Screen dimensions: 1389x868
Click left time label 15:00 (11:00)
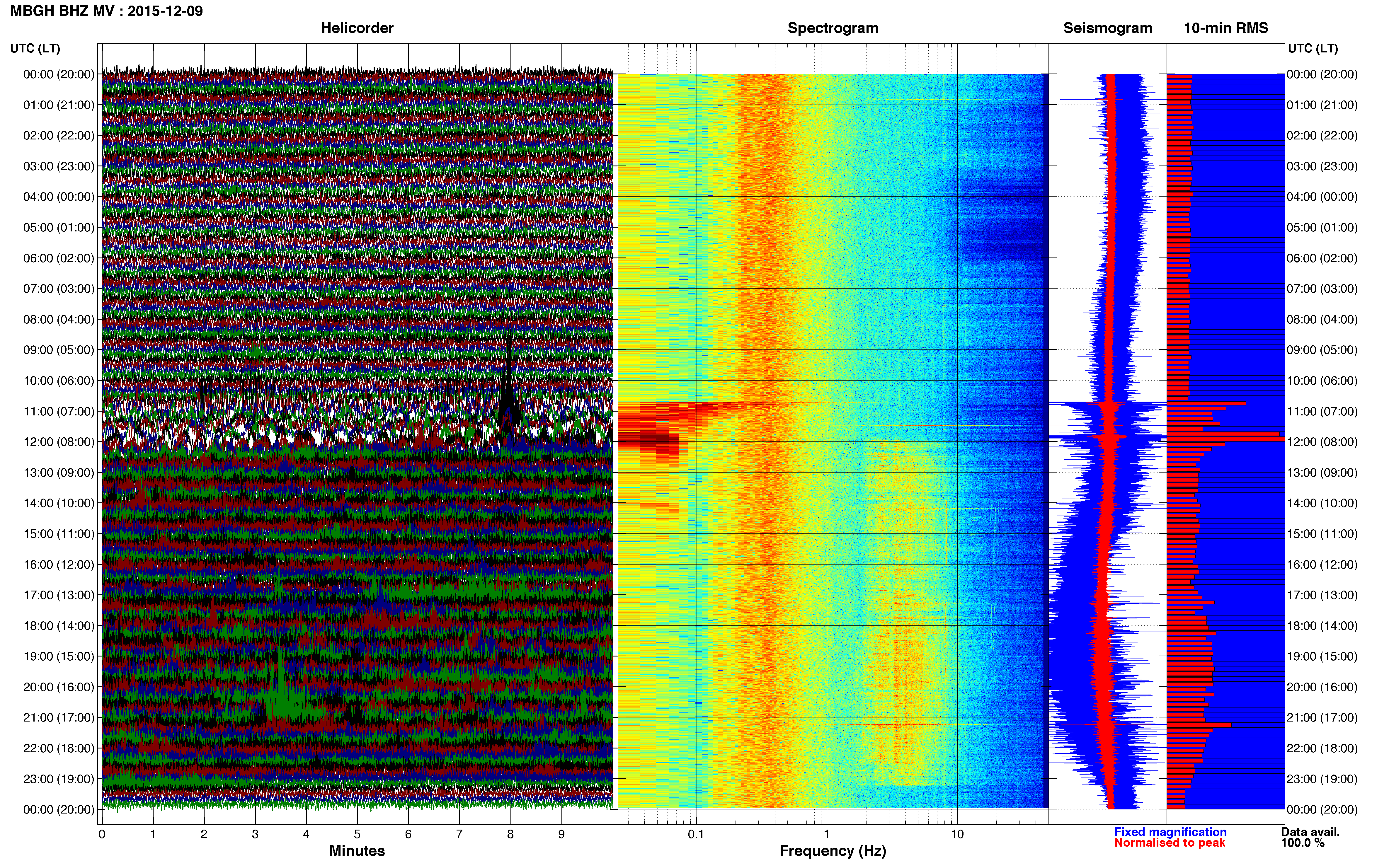click(x=59, y=534)
